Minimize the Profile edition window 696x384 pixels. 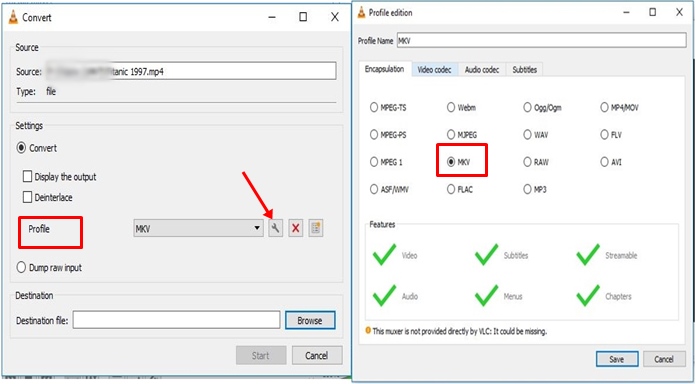coord(626,12)
